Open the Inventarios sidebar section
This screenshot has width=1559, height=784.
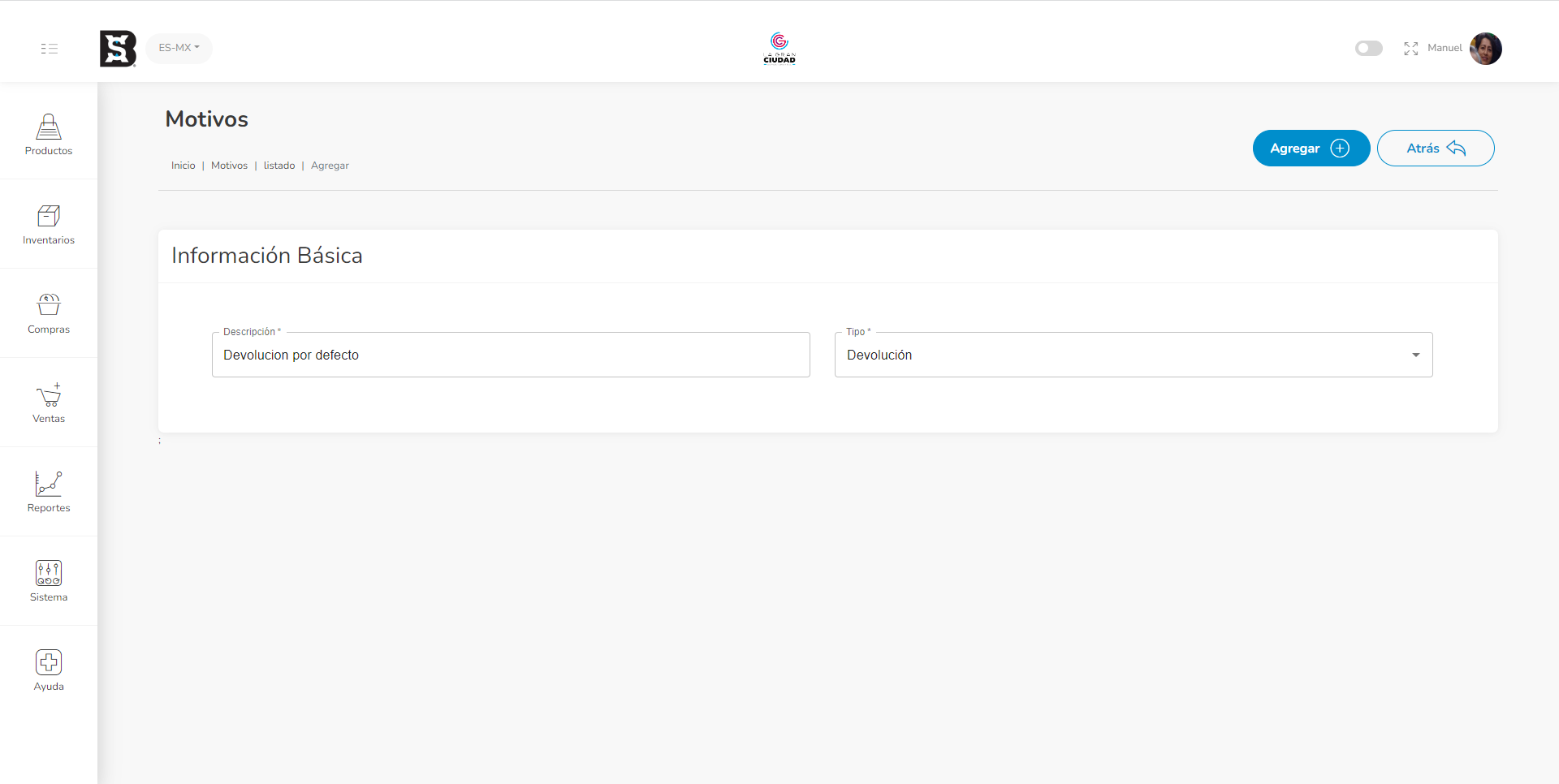pyautogui.click(x=49, y=224)
